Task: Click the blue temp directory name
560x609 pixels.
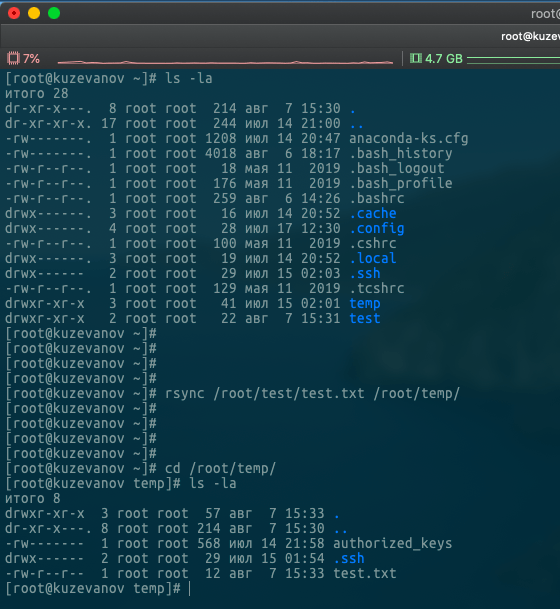Action: [365, 304]
